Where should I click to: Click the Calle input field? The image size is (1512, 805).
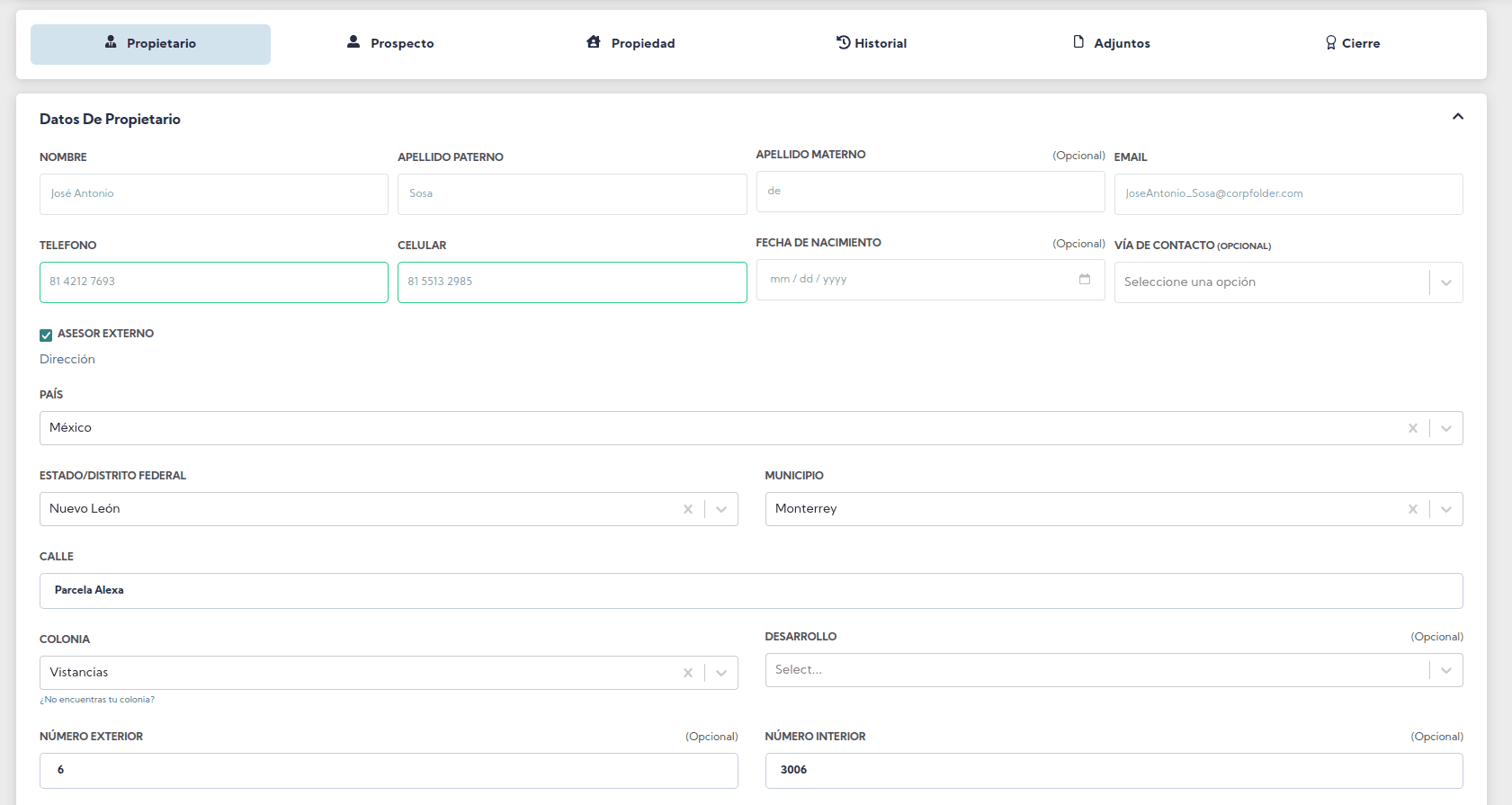click(750, 591)
